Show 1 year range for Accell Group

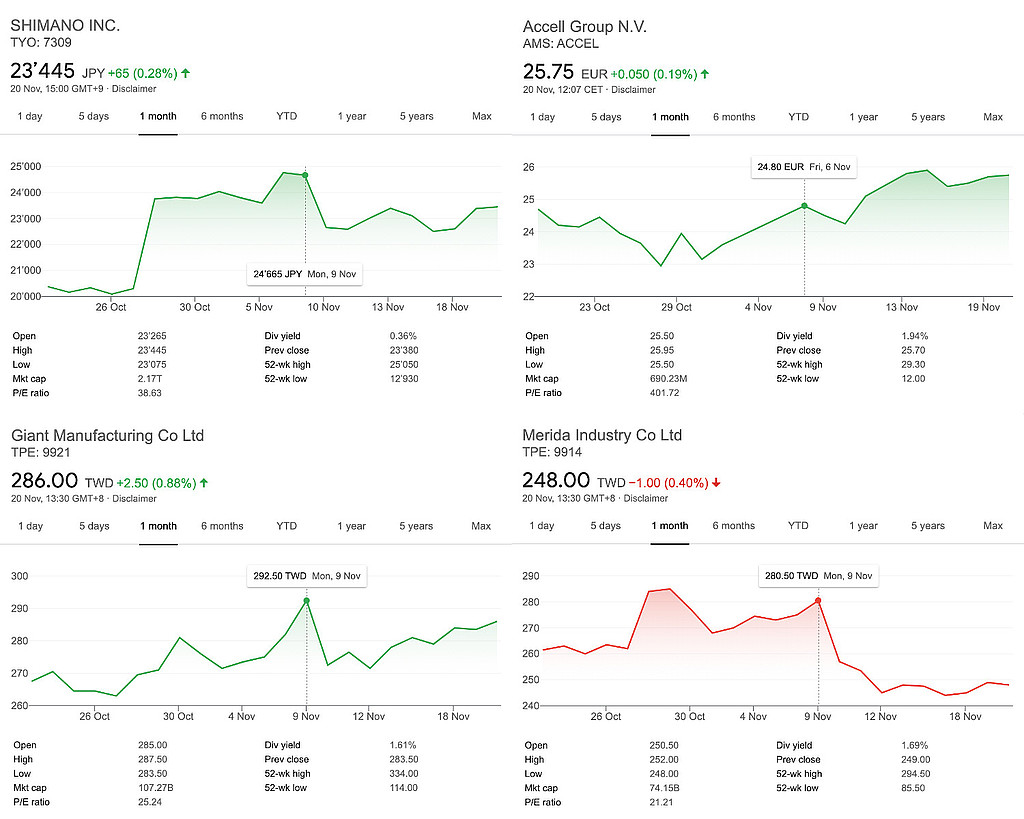click(x=863, y=117)
